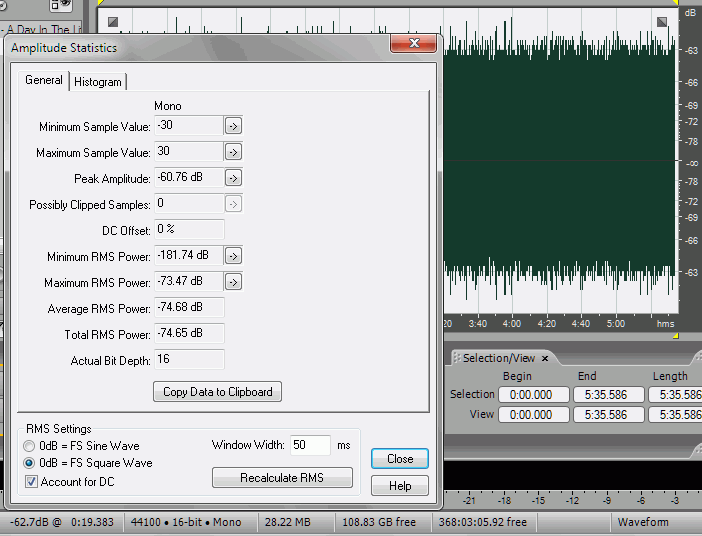Click the upper-left zoom handle on the waveform
The image size is (702, 536).
click(113, 21)
